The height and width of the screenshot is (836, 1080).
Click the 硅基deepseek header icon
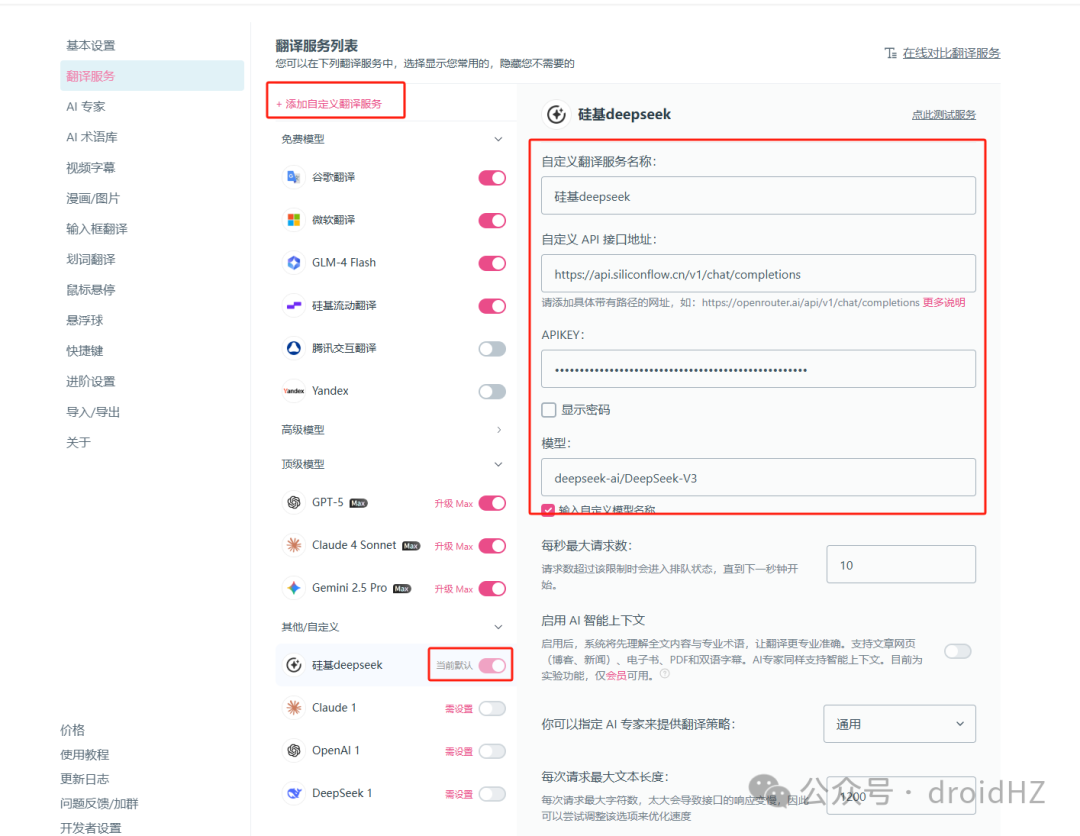556,114
